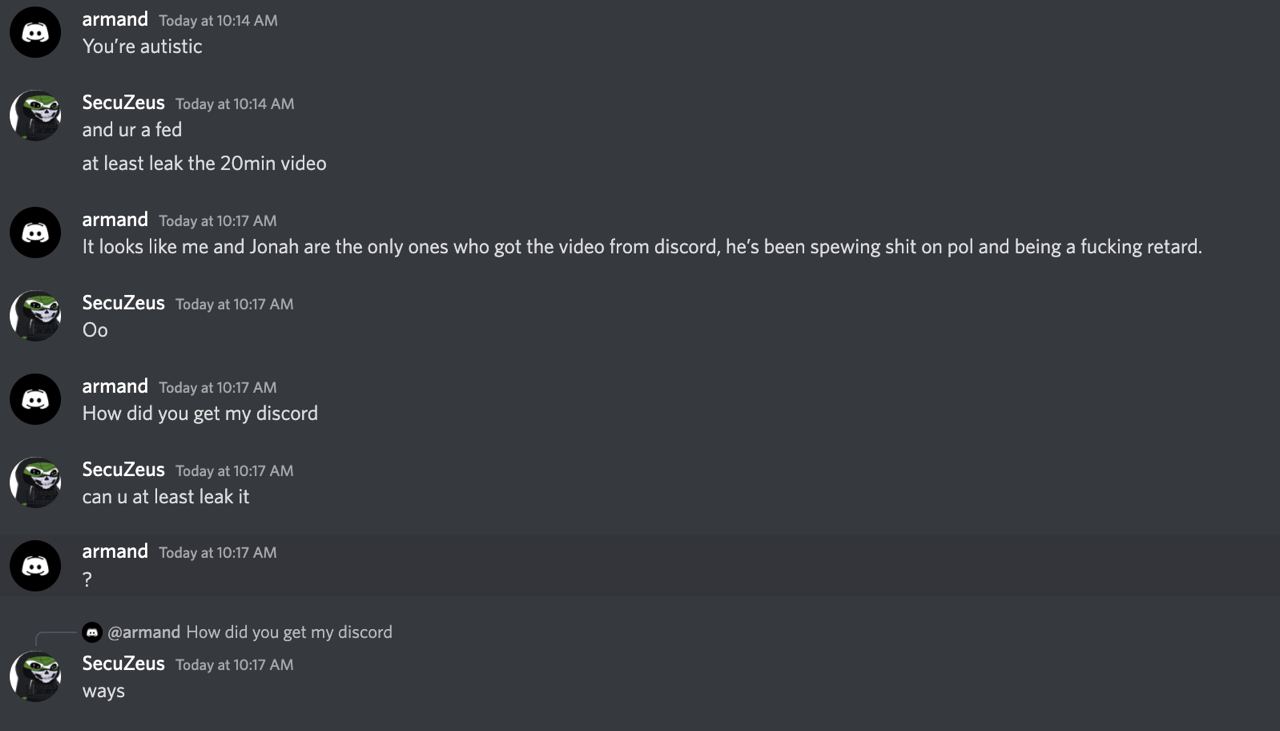The width and height of the screenshot is (1280, 731).
Task: Click armand's avatar beside "You're autistic"
Action: pos(36,33)
